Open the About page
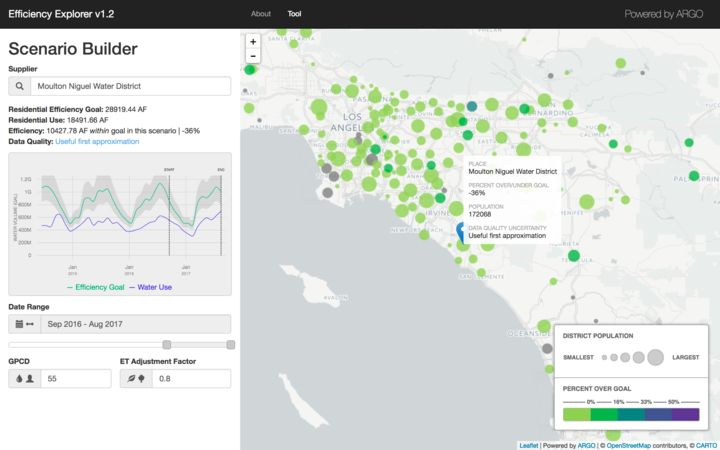The image size is (720, 450). (x=261, y=14)
